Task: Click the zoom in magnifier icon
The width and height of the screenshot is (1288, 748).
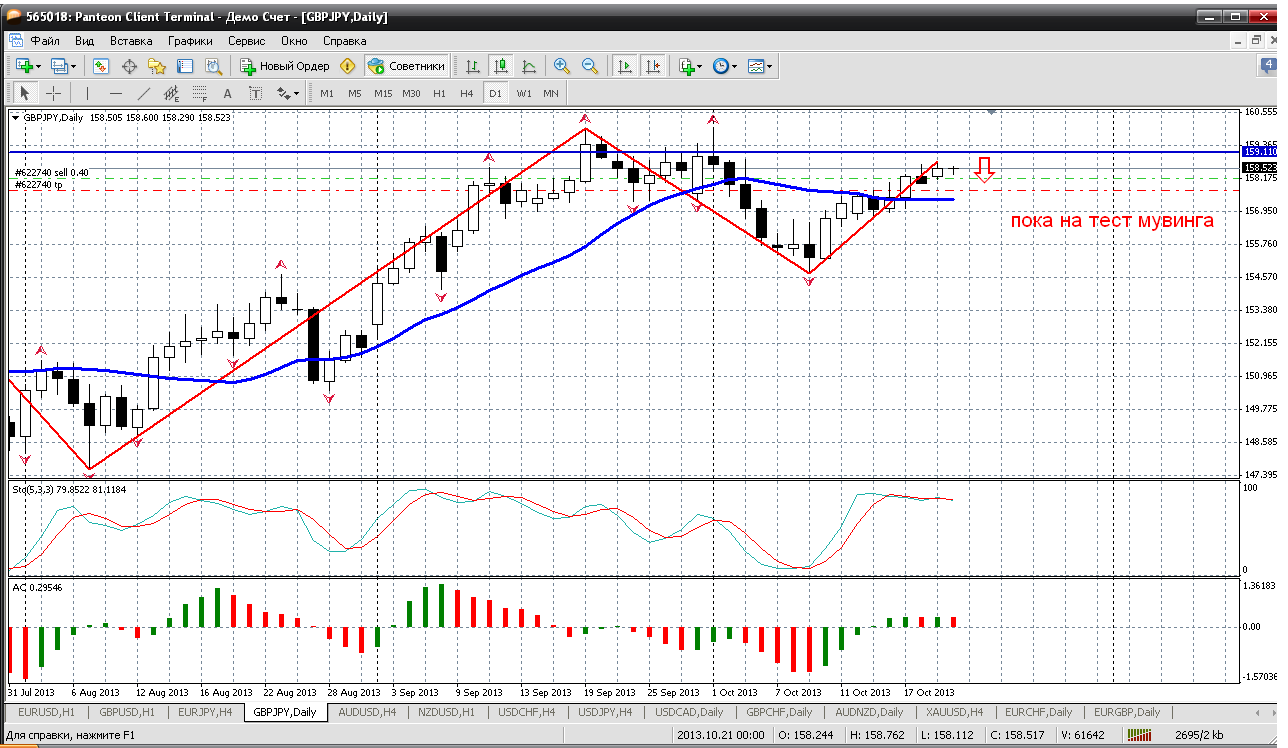Action: [x=562, y=66]
